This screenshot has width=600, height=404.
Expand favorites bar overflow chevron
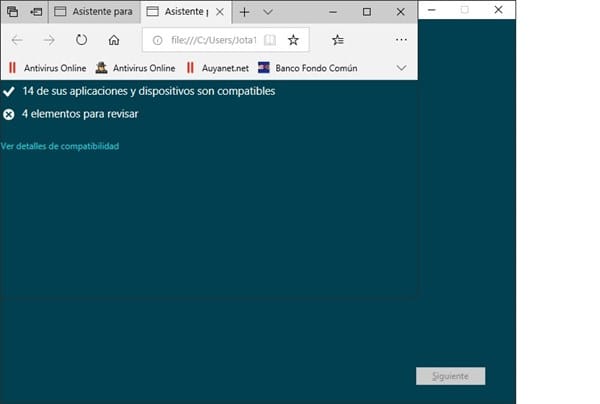(401, 68)
